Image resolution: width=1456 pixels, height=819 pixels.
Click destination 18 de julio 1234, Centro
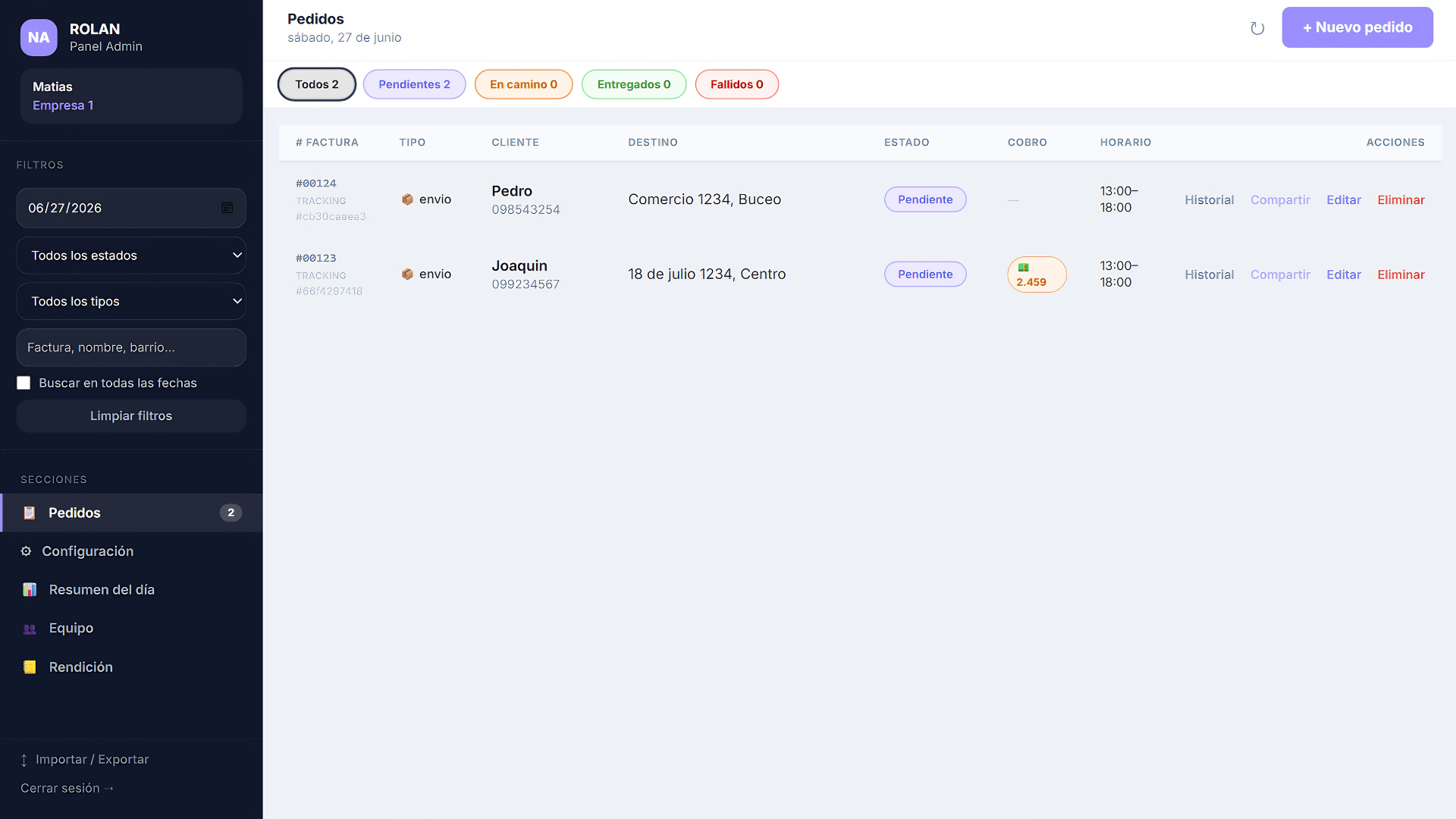[x=707, y=274]
